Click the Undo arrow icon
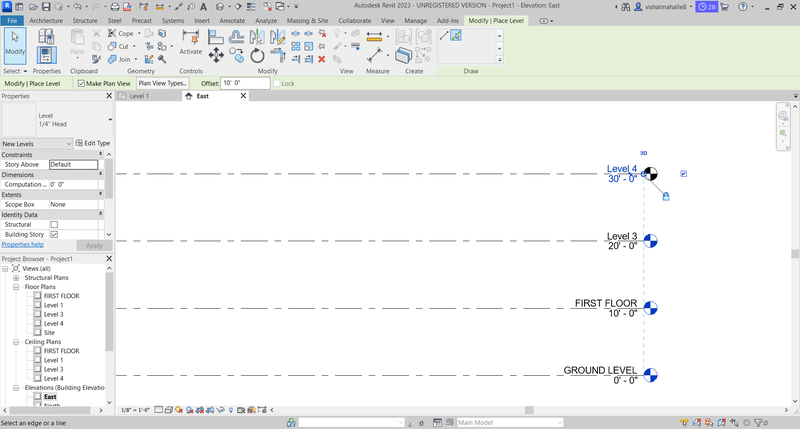Viewport: 800px width, 429px height. click(77, 7)
